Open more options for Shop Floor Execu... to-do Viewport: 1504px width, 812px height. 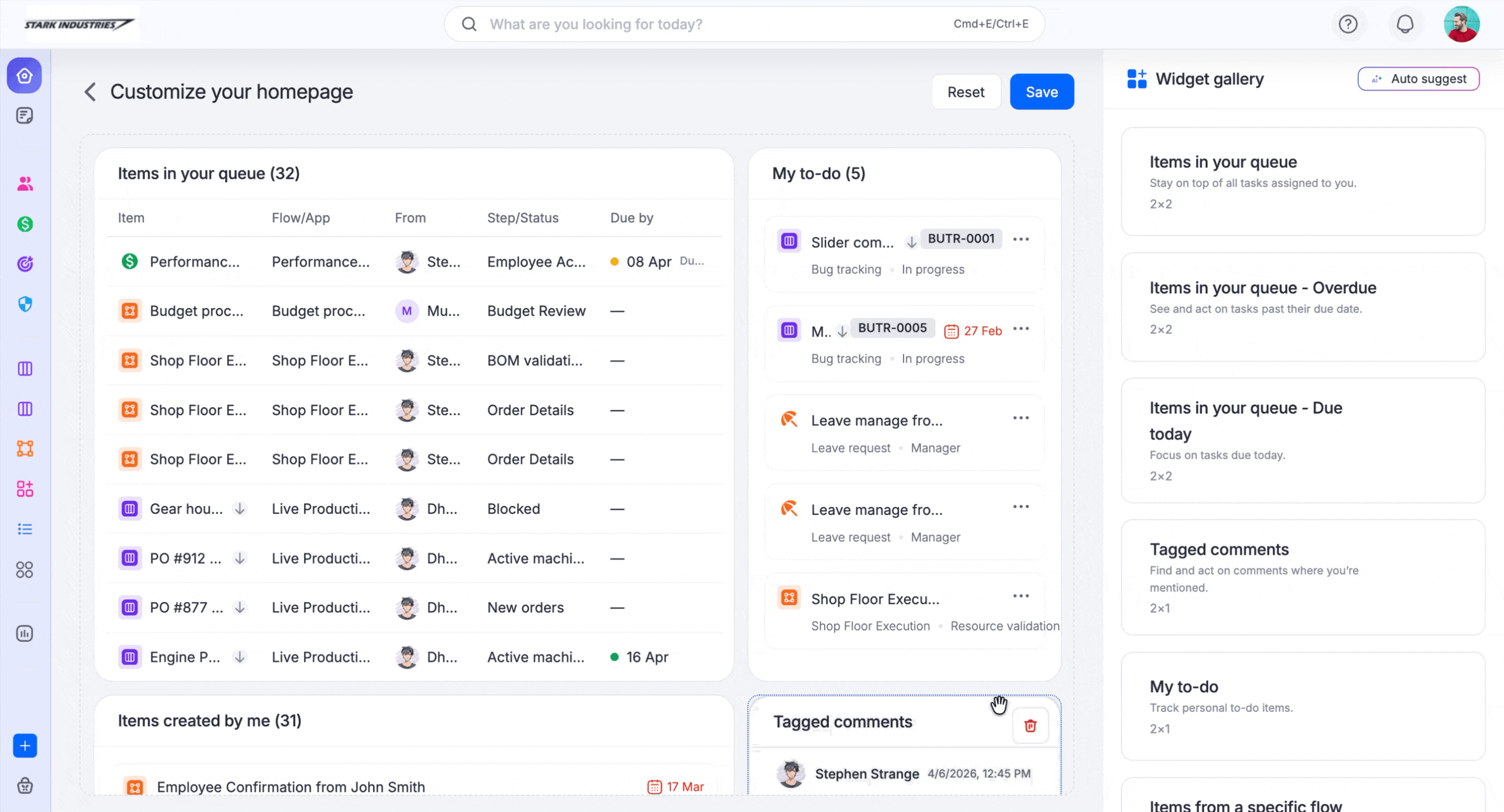tap(1021, 596)
